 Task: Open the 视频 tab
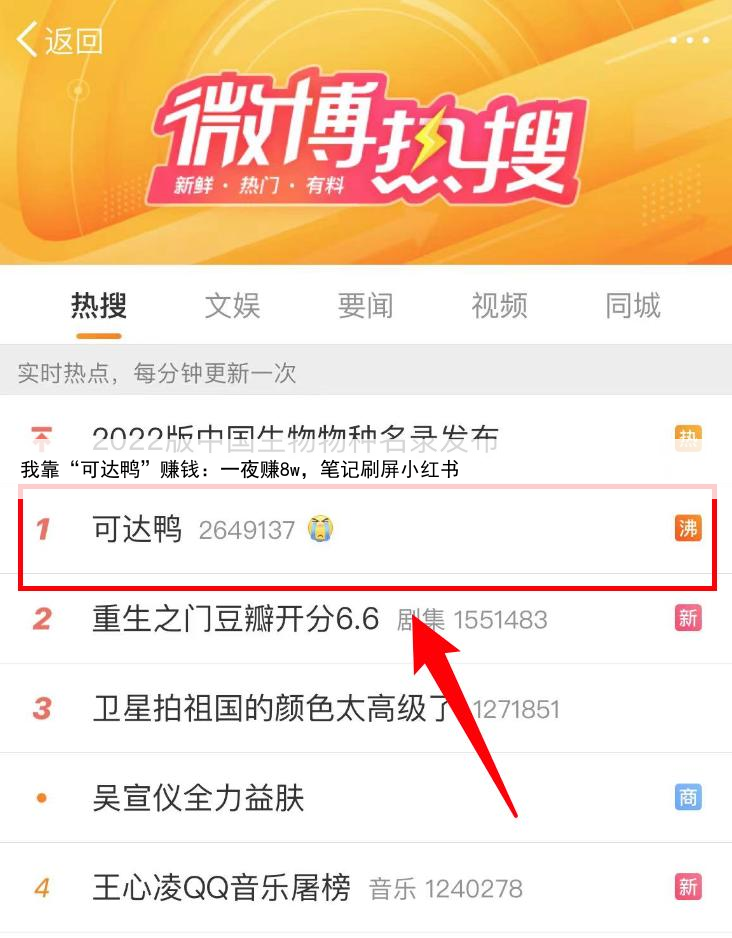click(499, 306)
